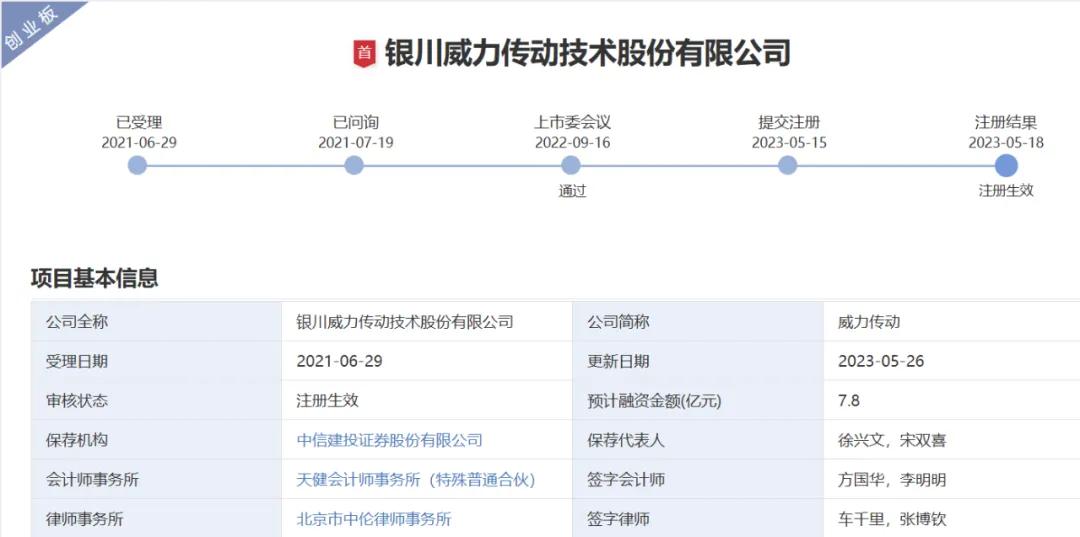Click the 2023-05-26 update date value

[x=881, y=361]
